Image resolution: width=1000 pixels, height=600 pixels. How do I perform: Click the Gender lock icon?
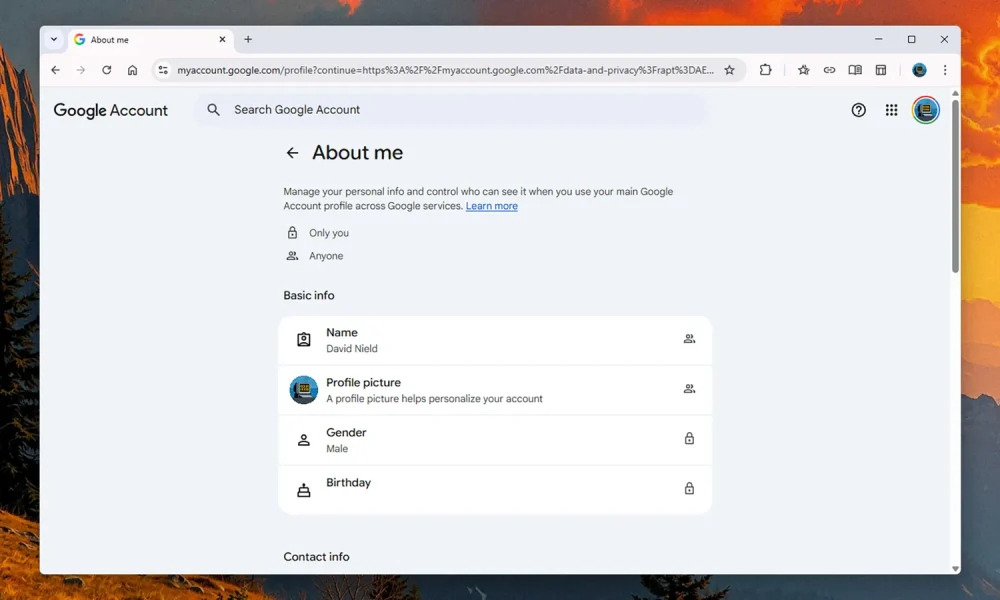pos(689,439)
